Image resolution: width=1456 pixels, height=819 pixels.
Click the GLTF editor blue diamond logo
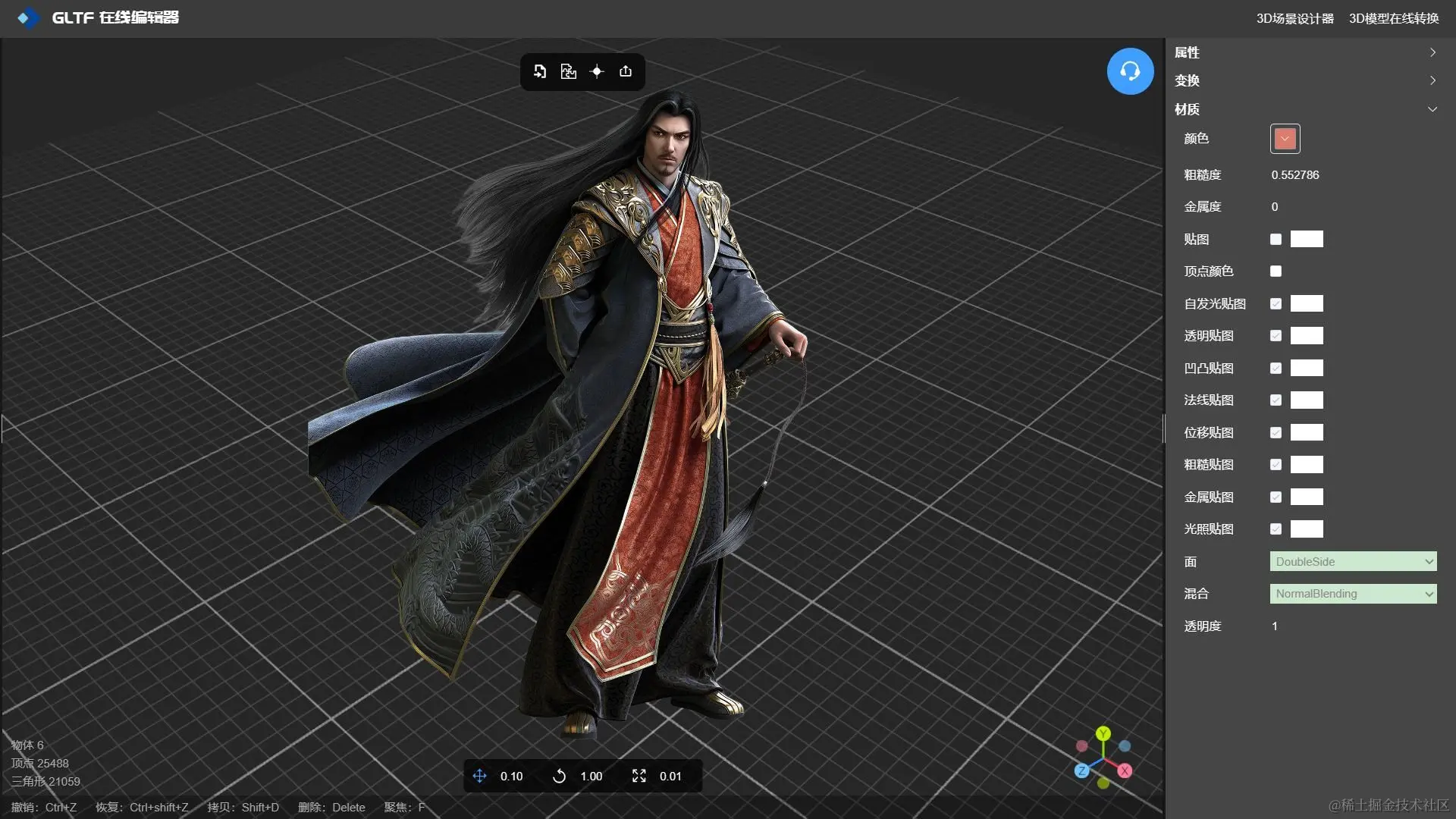tap(27, 17)
